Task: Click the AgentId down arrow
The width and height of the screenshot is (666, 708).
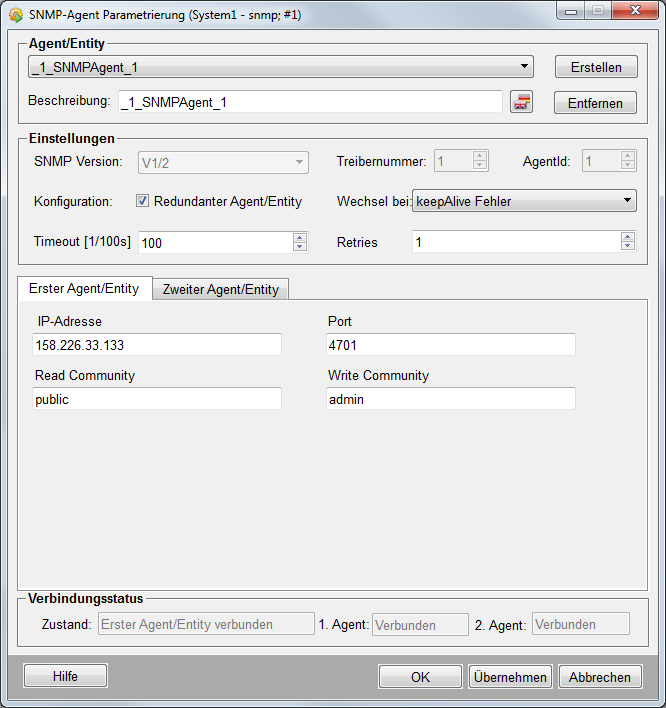Action: pyautogui.click(x=628, y=165)
